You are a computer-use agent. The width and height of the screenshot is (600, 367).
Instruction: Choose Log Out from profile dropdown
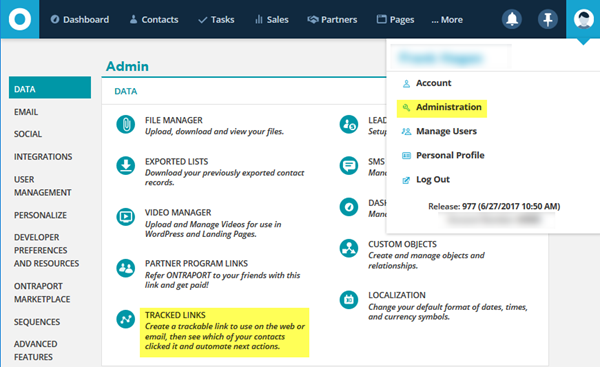tap(433, 179)
